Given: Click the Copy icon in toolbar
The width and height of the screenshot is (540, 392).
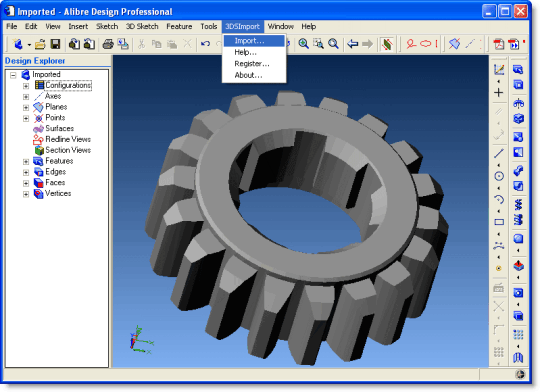Looking at the screenshot, I should coord(157,44).
